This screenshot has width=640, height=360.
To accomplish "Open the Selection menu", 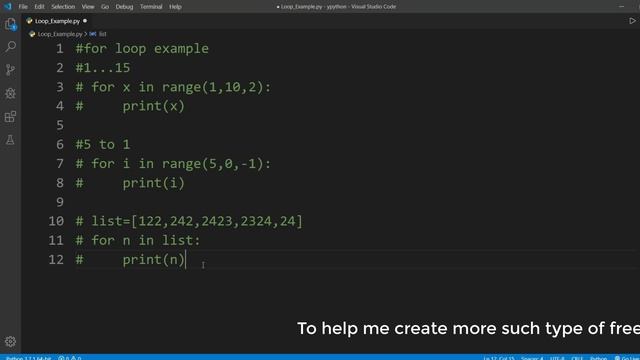I will click(x=63, y=7).
